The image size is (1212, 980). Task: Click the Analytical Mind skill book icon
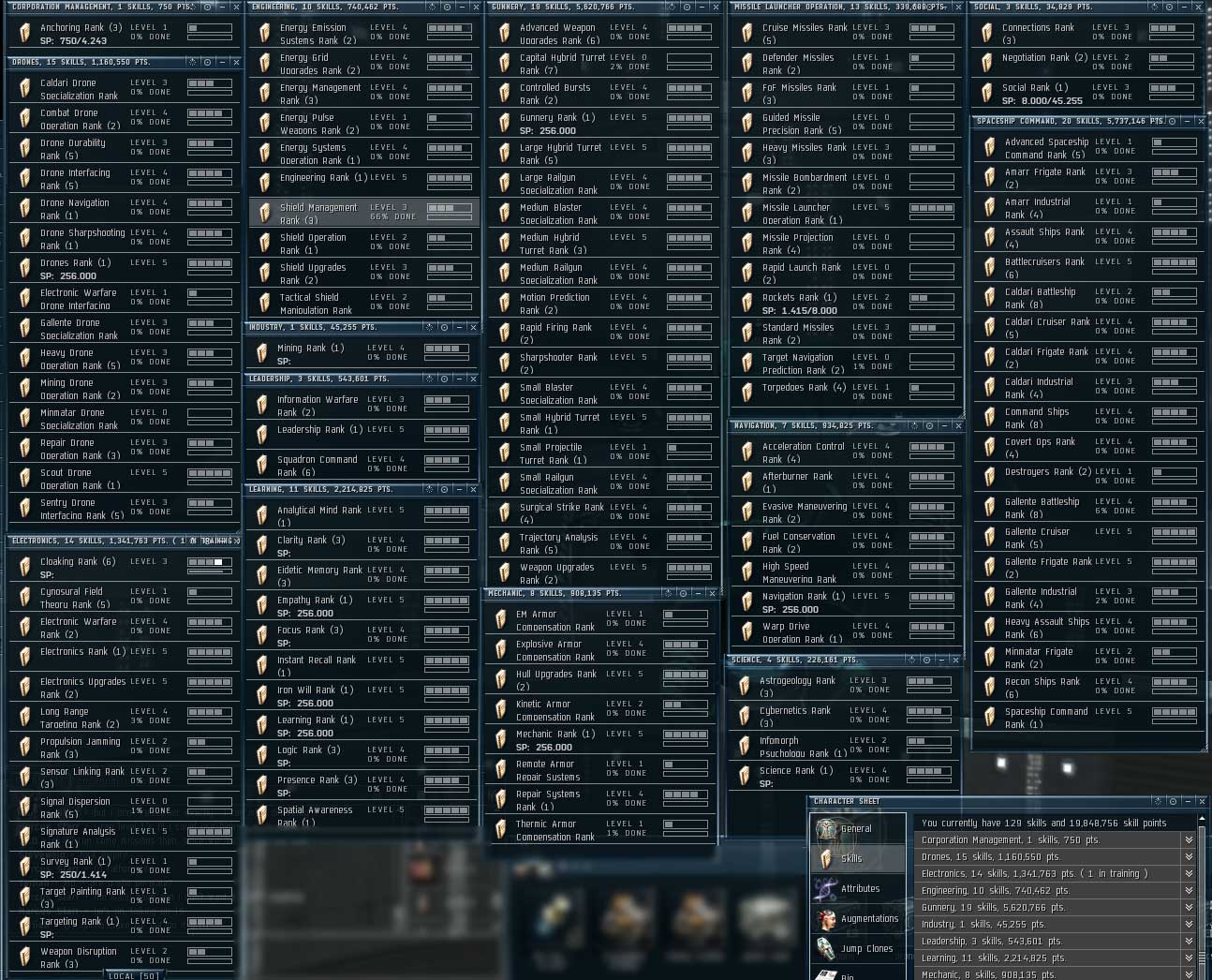263,516
